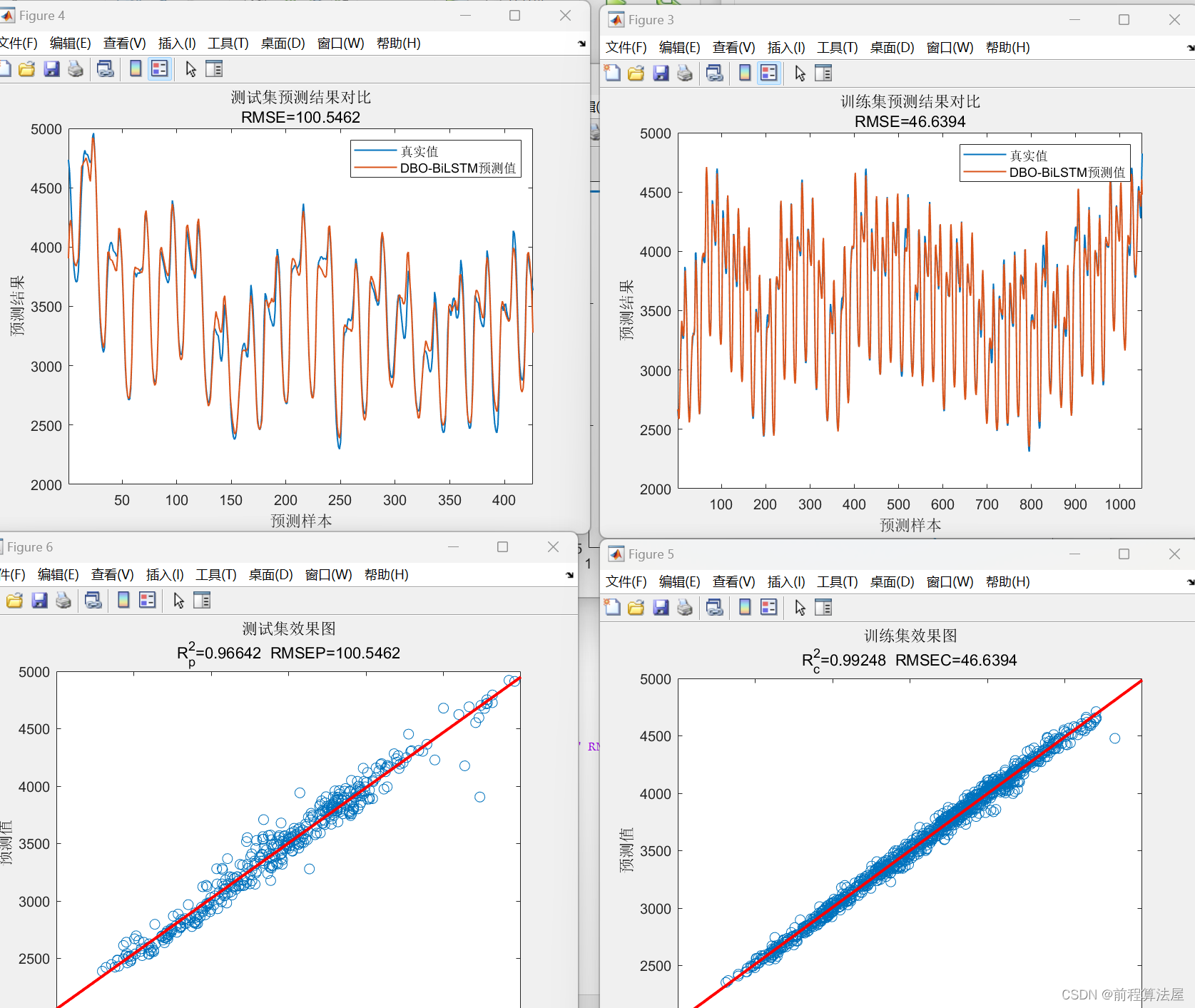
Task: Open 窗口(W) menu in Figure 5
Action: pyautogui.click(x=950, y=582)
